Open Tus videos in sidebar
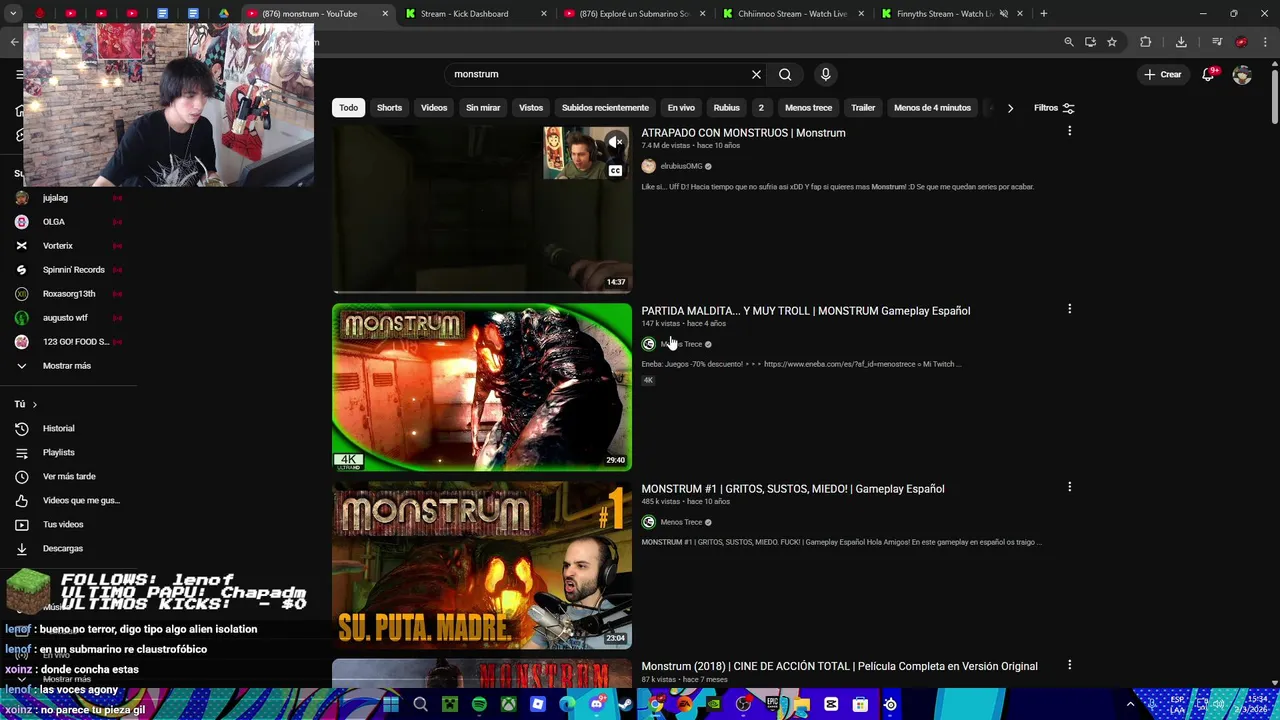The width and height of the screenshot is (1280, 720). 68,524
